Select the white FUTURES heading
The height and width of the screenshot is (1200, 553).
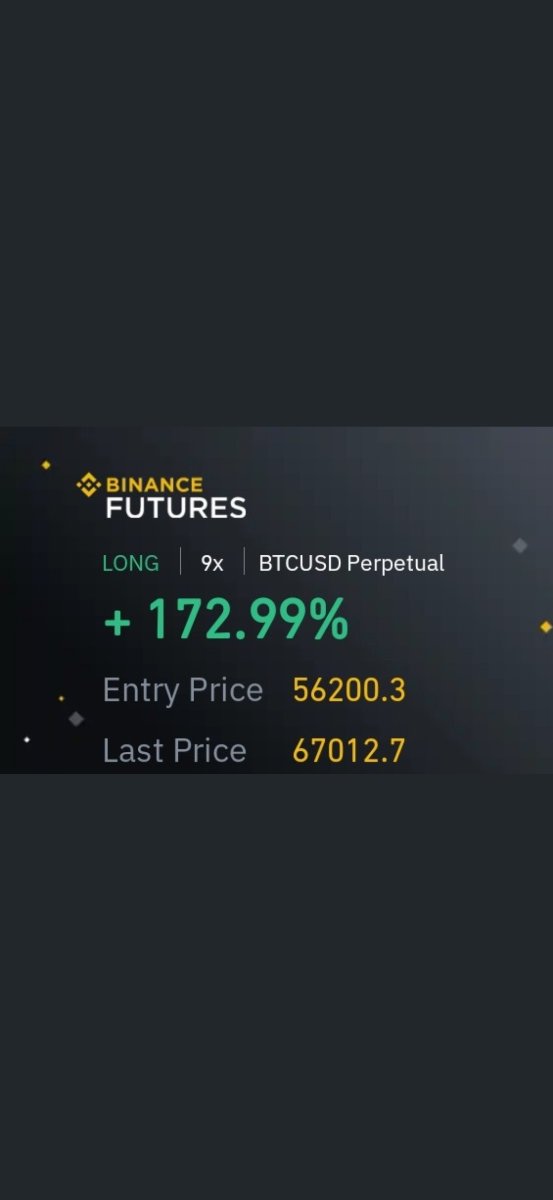point(176,508)
